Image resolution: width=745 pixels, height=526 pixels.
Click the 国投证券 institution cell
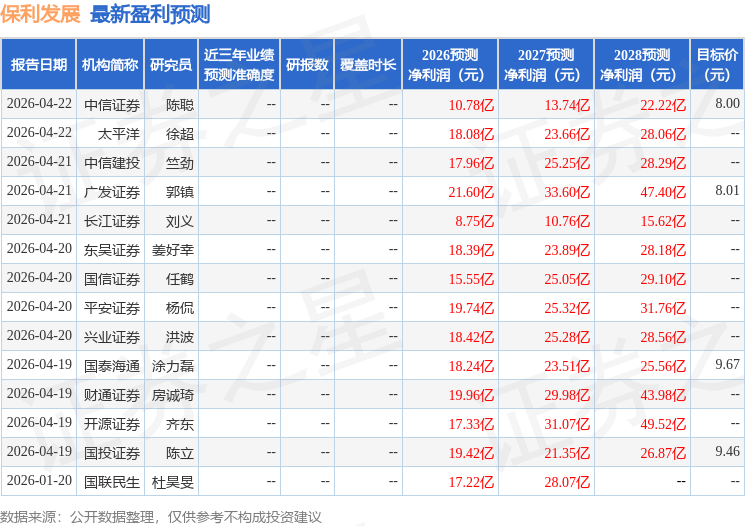[x=112, y=453]
